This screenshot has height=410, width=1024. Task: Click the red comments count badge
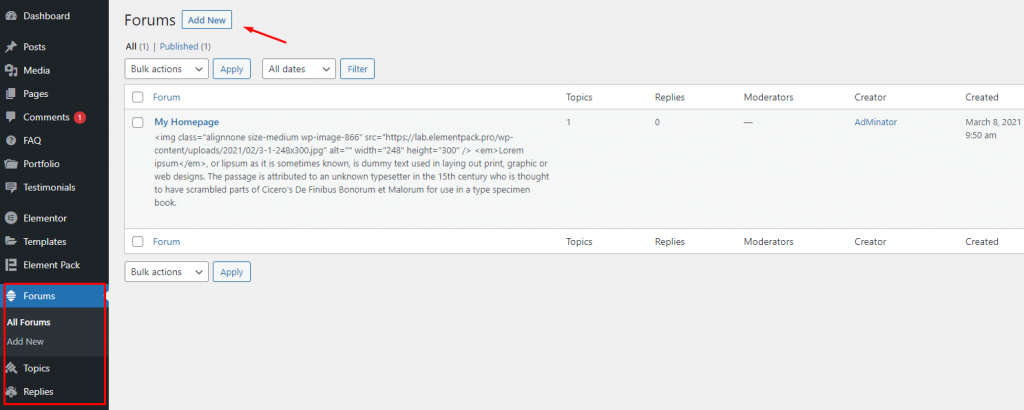pos(80,118)
